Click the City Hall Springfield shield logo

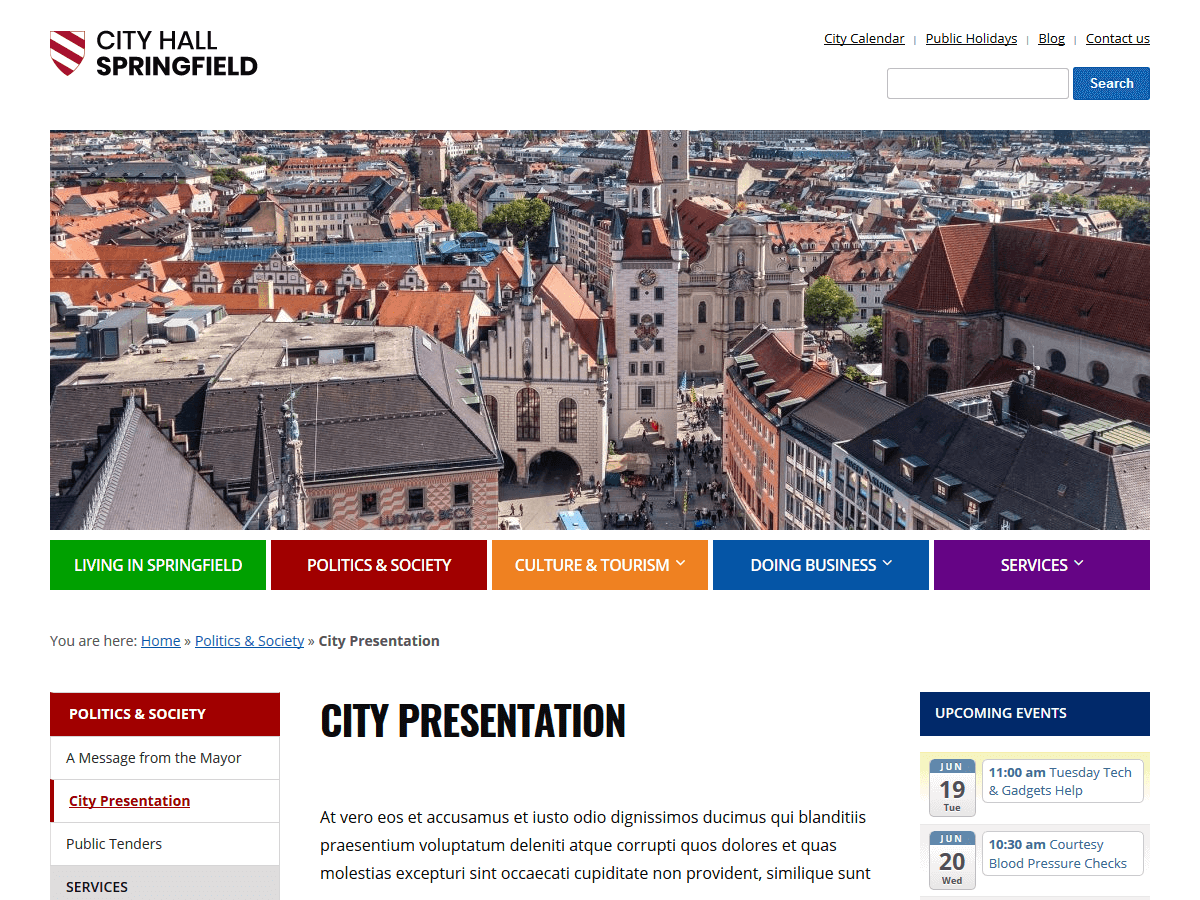[67, 53]
